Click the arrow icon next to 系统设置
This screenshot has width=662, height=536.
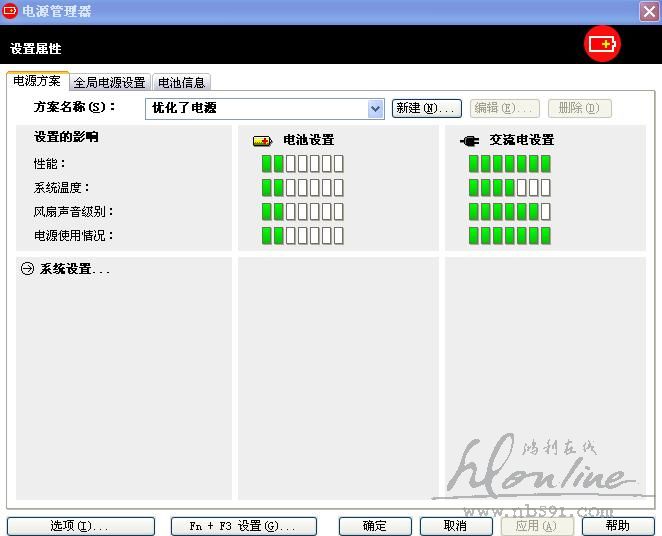[x=27, y=268]
